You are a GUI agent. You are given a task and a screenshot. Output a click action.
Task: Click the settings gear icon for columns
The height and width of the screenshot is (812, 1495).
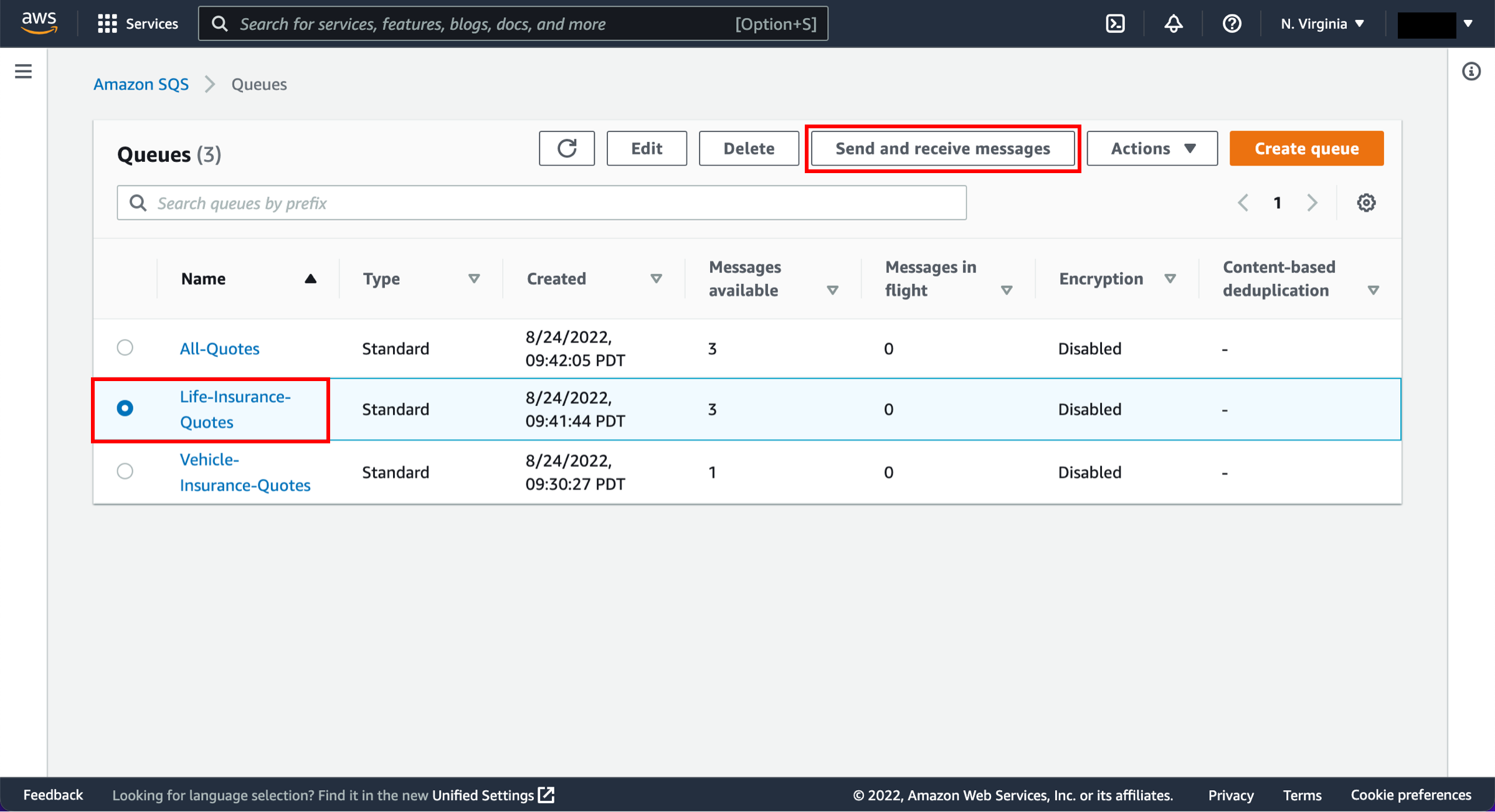click(1366, 203)
